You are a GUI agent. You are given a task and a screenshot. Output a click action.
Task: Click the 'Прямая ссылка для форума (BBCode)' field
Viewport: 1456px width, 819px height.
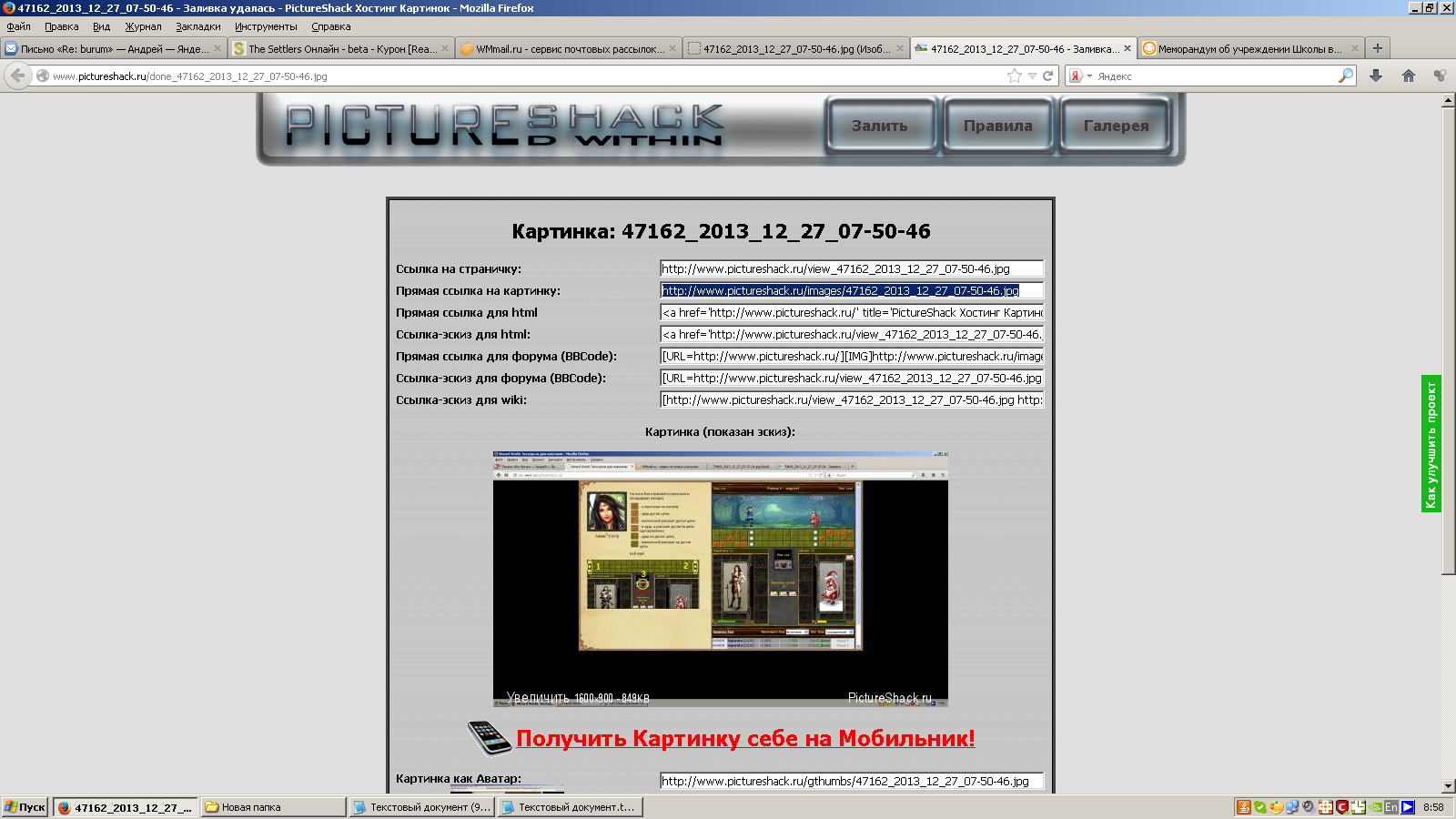click(852, 356)
